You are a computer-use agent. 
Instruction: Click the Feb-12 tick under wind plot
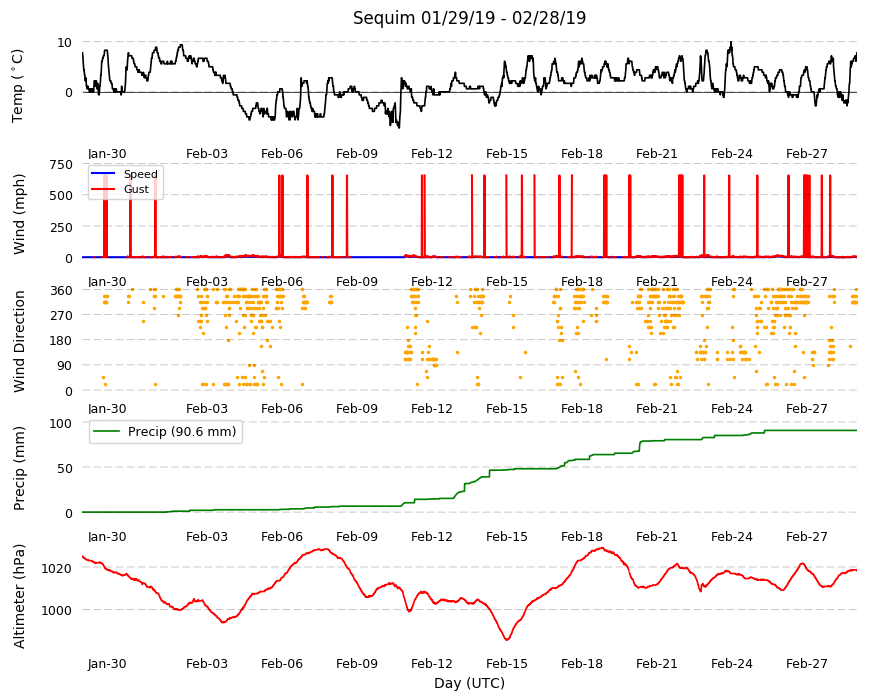point(432,281)
